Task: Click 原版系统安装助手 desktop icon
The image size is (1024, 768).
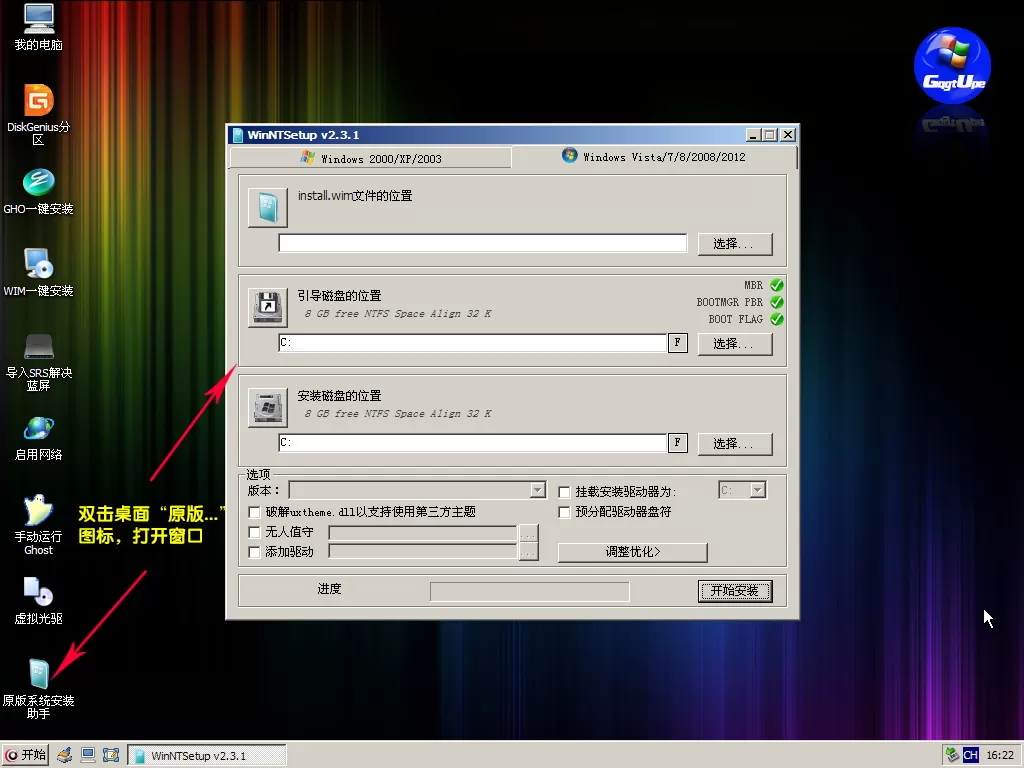Action: pos(38,674)
